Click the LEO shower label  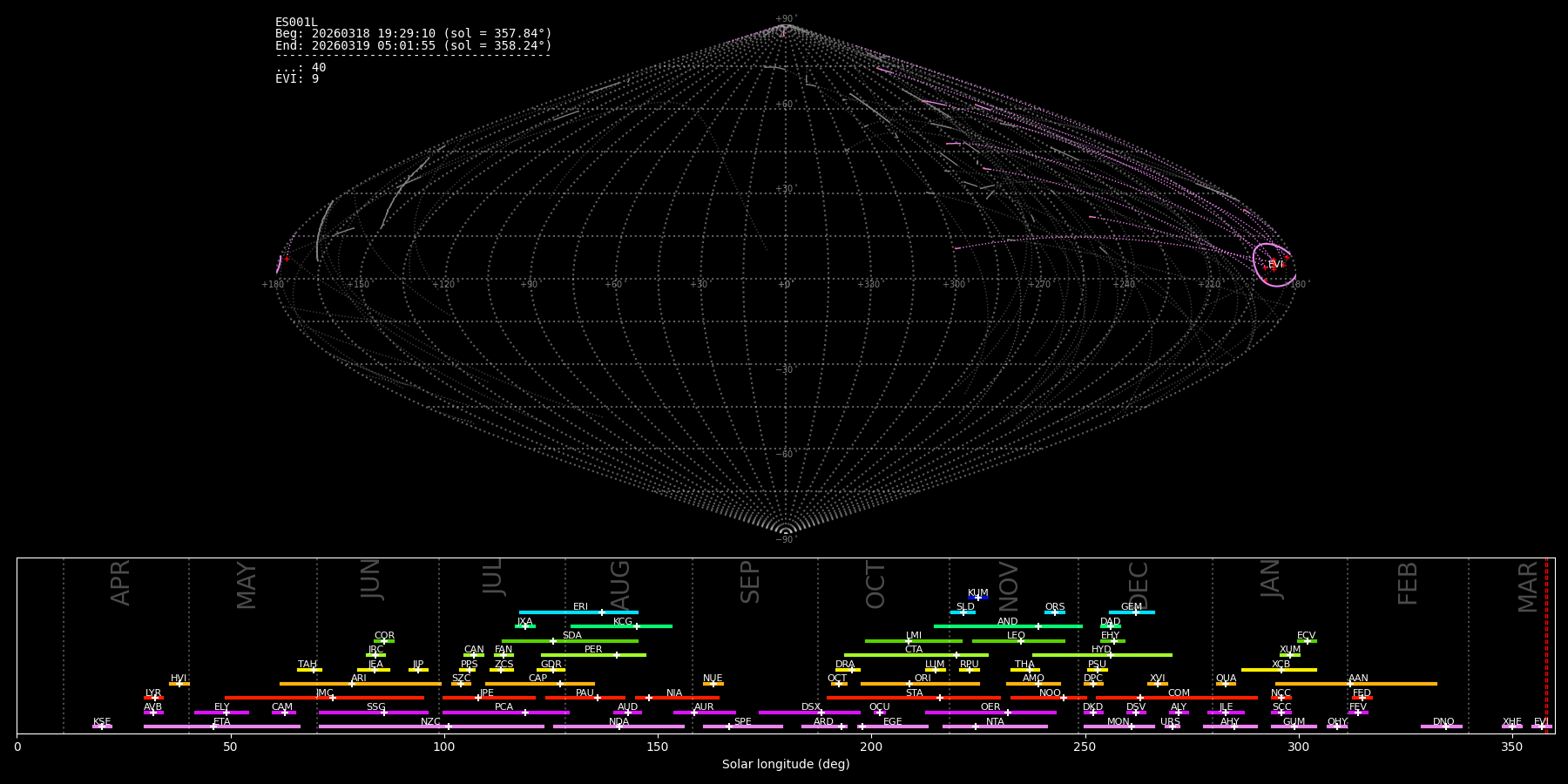1016,635
